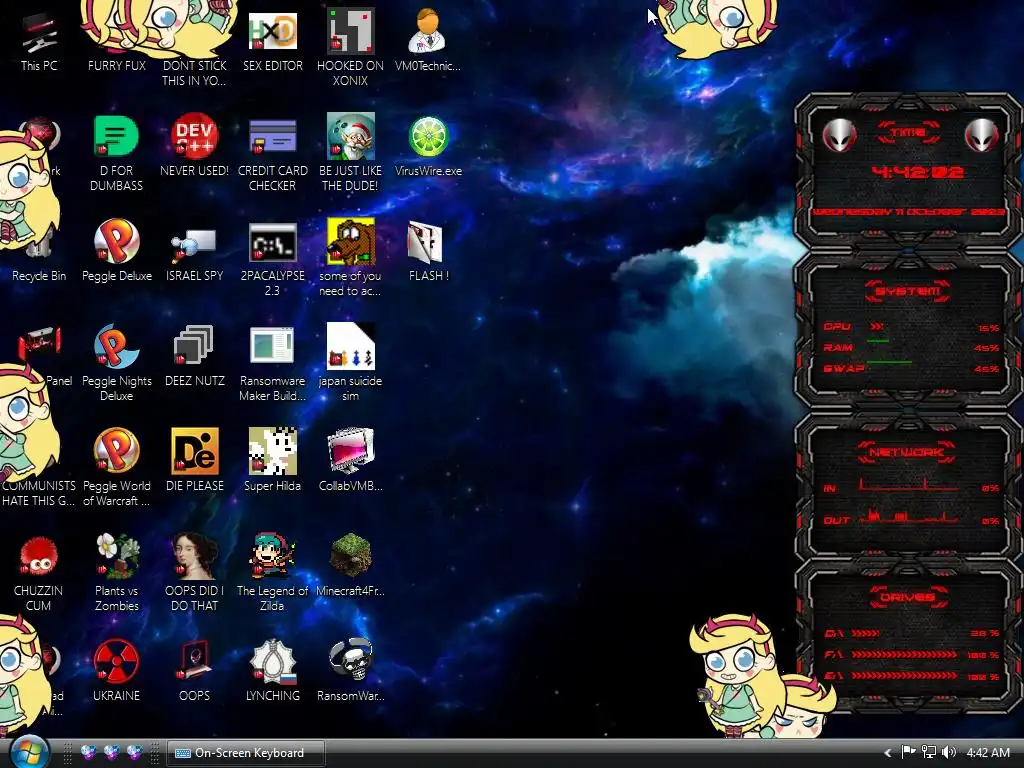Select the VirusWire.exe lime icon
Viewport: 1024px width, 768px height.
point(428,145)
